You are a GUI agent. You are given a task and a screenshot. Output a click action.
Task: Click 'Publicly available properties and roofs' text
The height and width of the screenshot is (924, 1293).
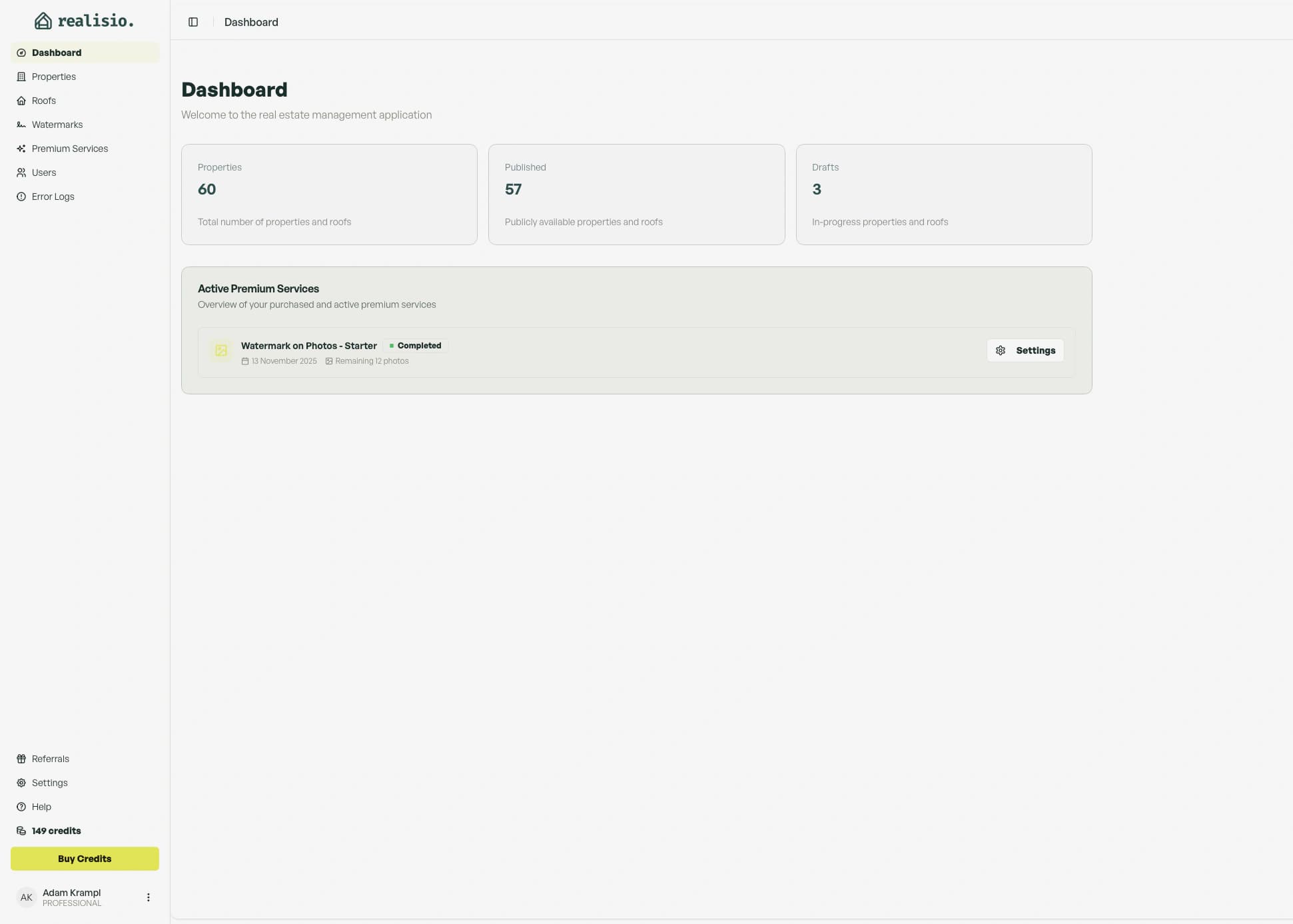coord(584,222)
